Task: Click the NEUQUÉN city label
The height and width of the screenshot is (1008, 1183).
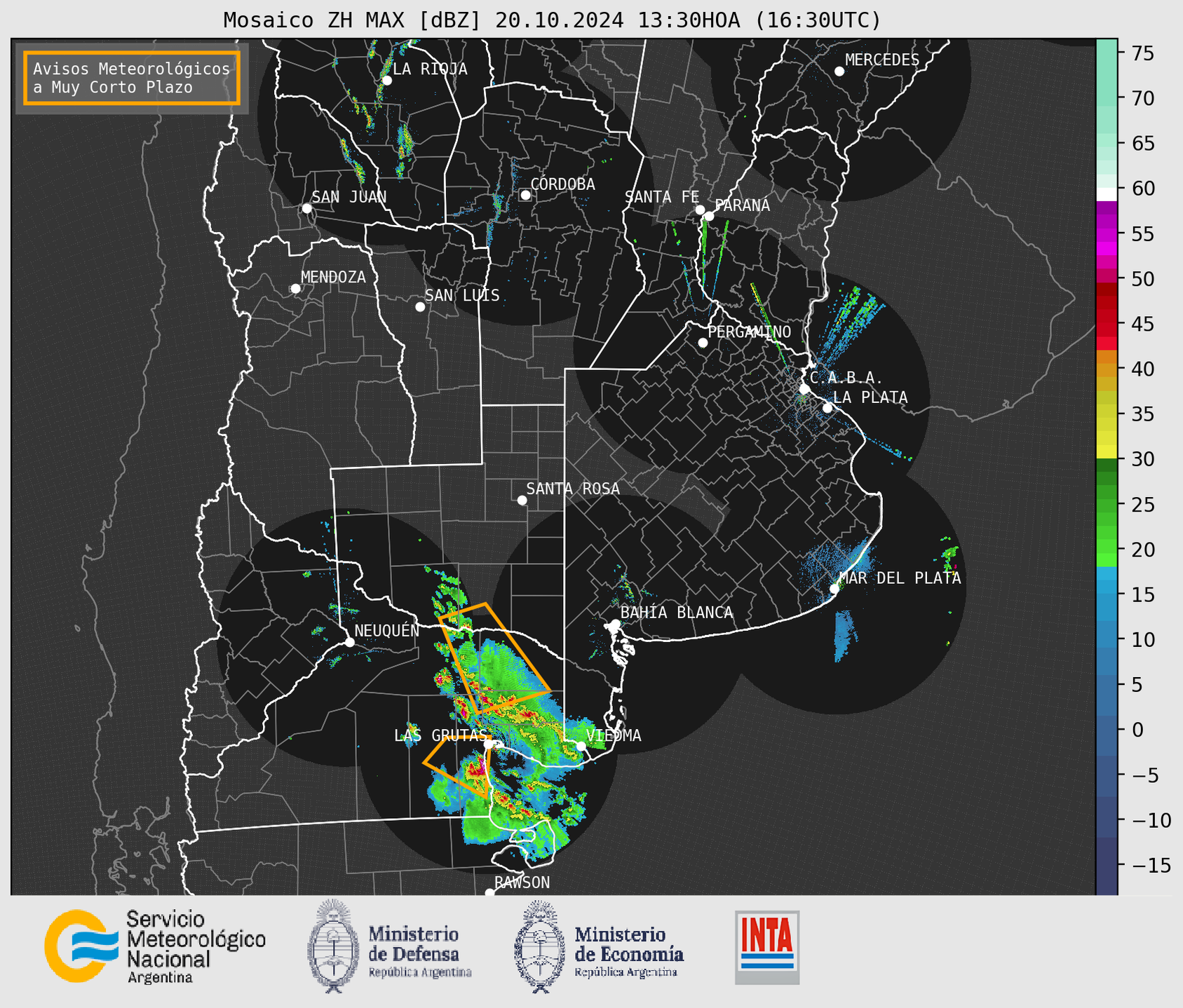Action: click(x=387, y=629)
